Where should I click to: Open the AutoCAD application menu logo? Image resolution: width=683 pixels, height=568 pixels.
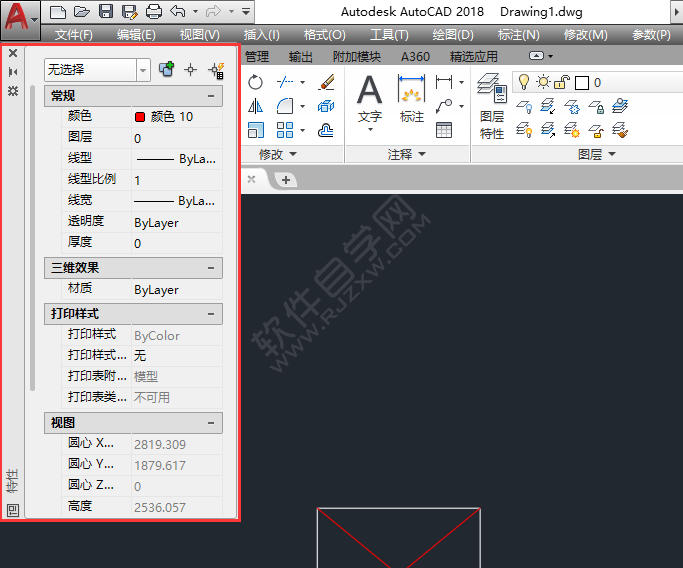click(x=19, y=18)
